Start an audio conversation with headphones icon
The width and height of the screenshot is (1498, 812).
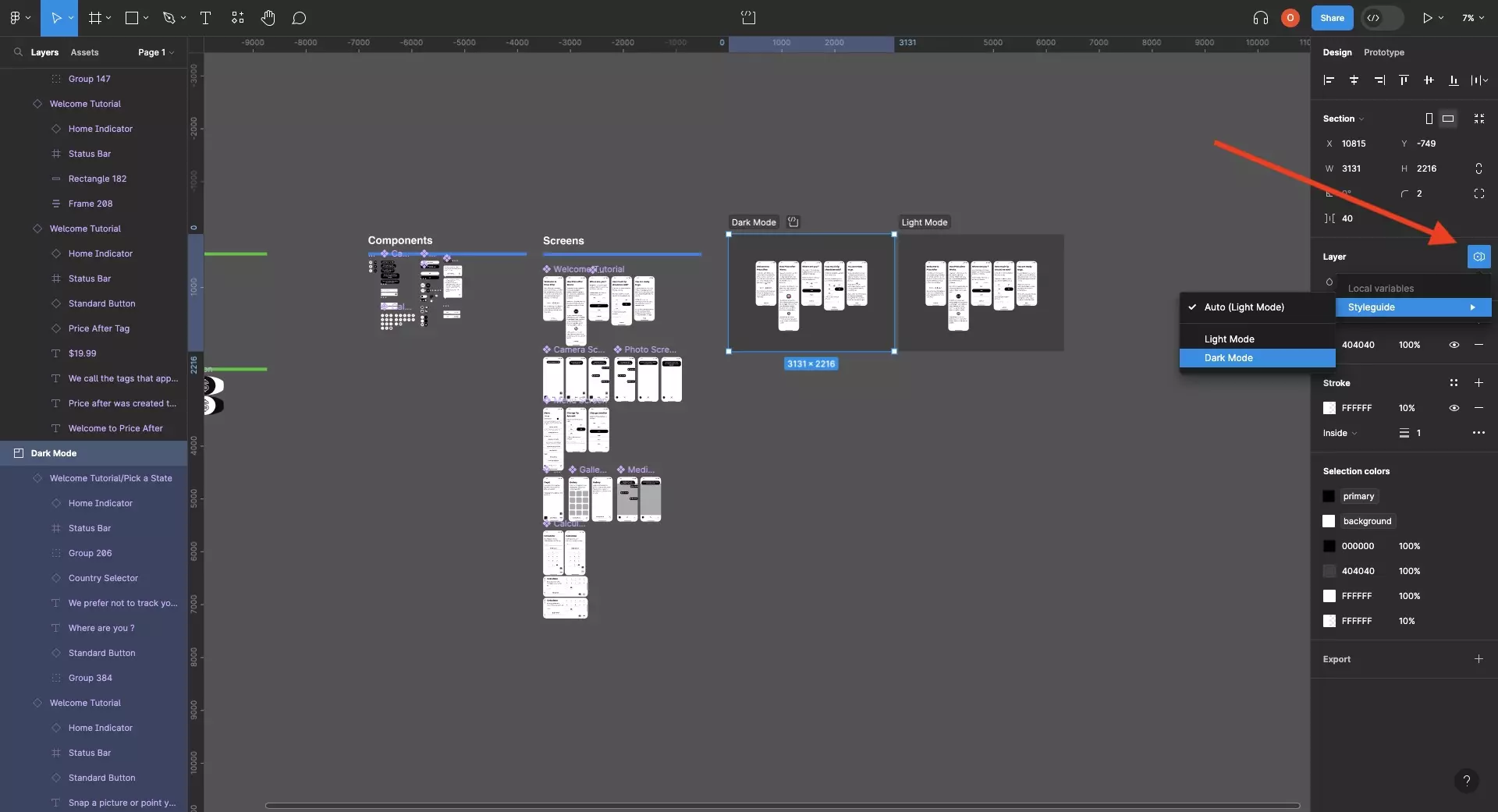[1260, 18]
